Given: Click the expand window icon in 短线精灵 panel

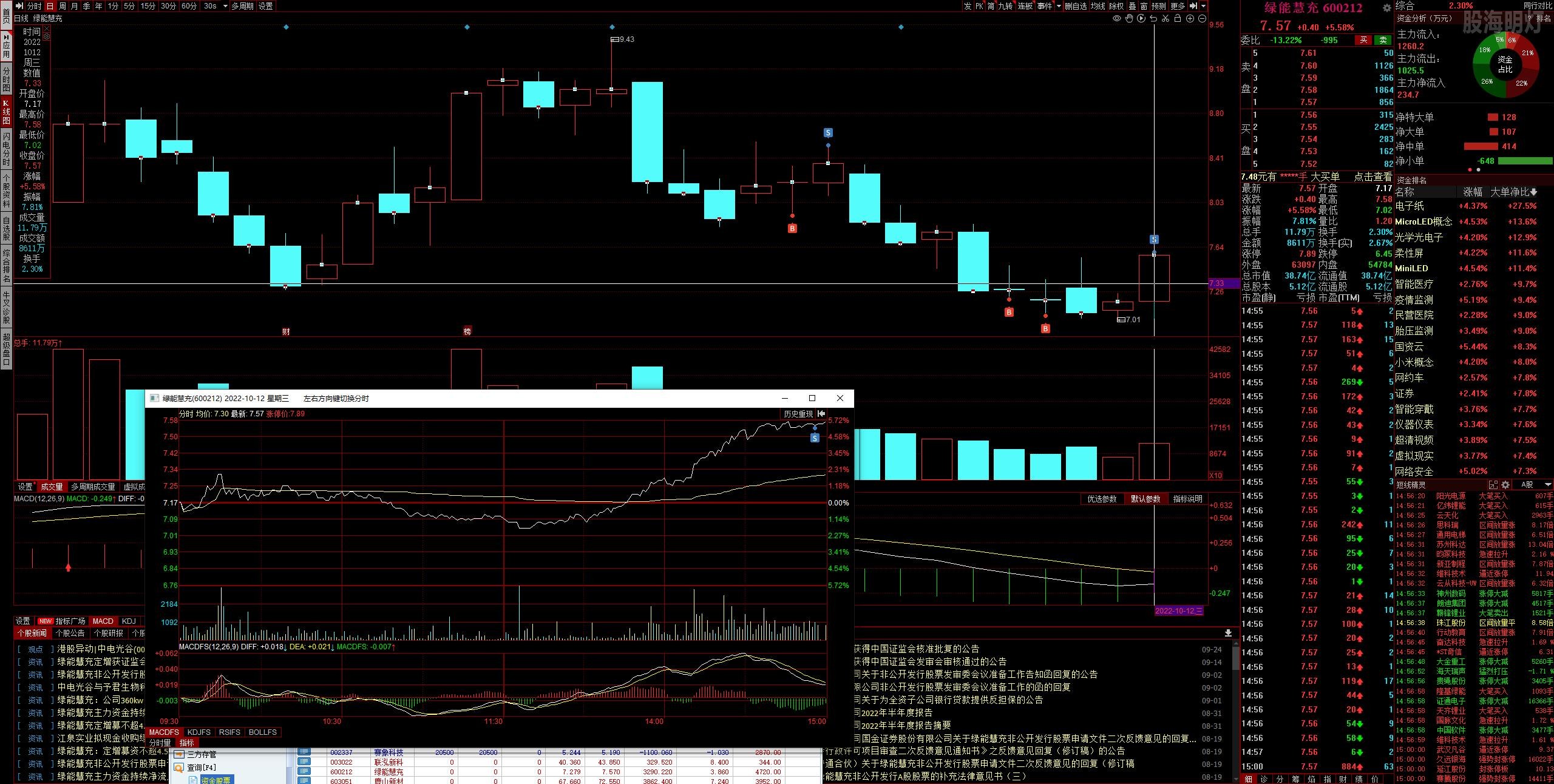Looking at the screenshot, I should point(1493,485).
